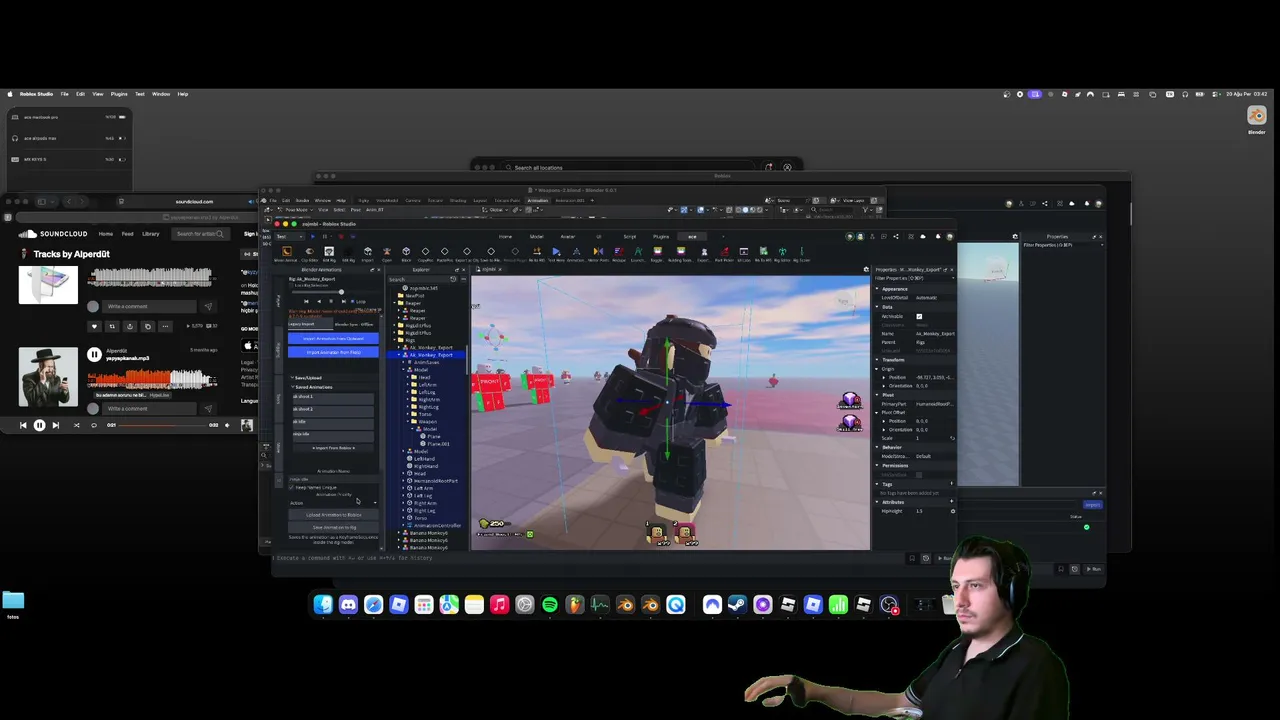This screenshot has height=720, width=1280.
Task: Launch Spotify from the Dock
Action: point(550,604)
